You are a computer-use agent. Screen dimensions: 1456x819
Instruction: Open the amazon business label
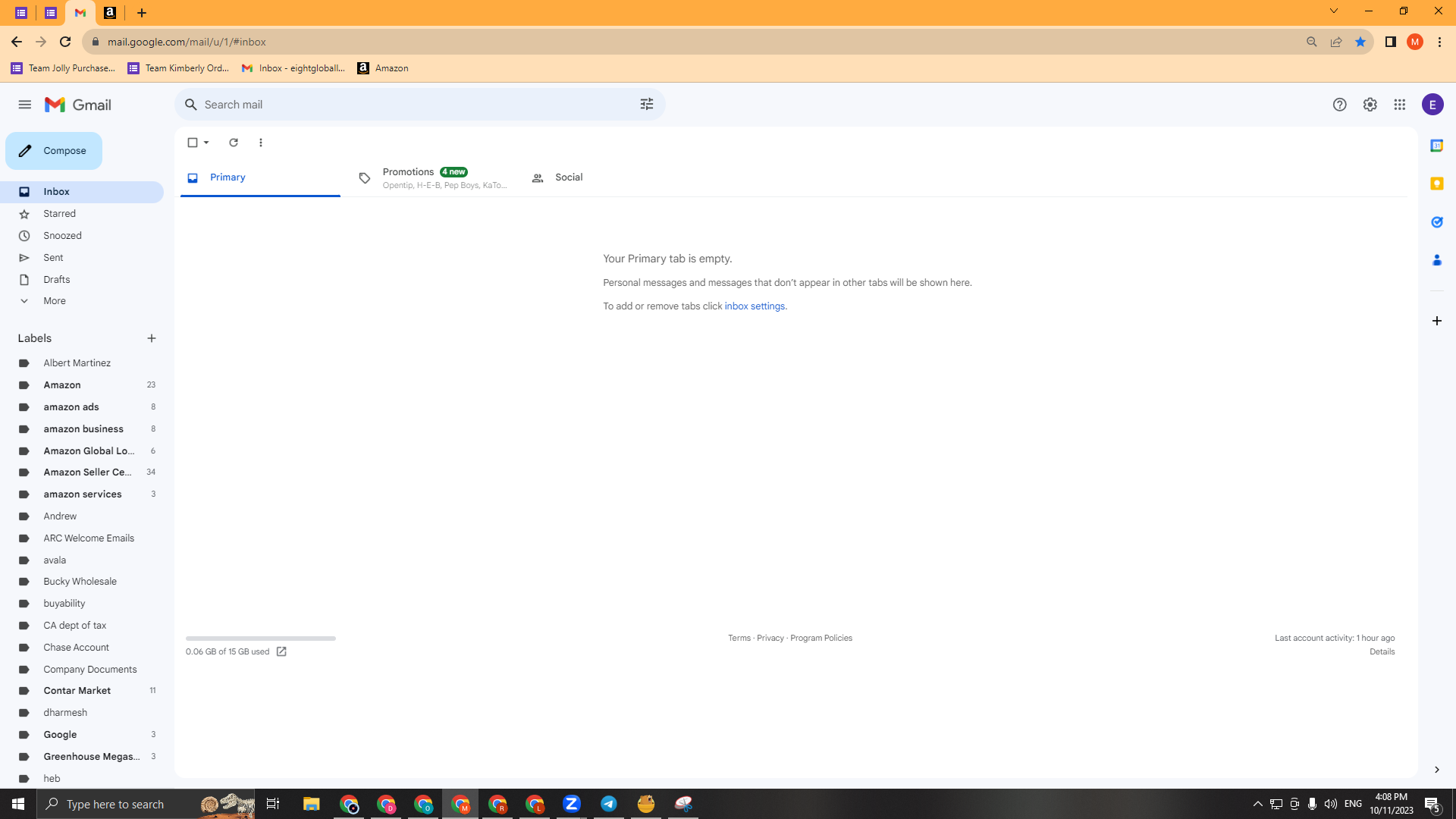click(x=82, y=429)
